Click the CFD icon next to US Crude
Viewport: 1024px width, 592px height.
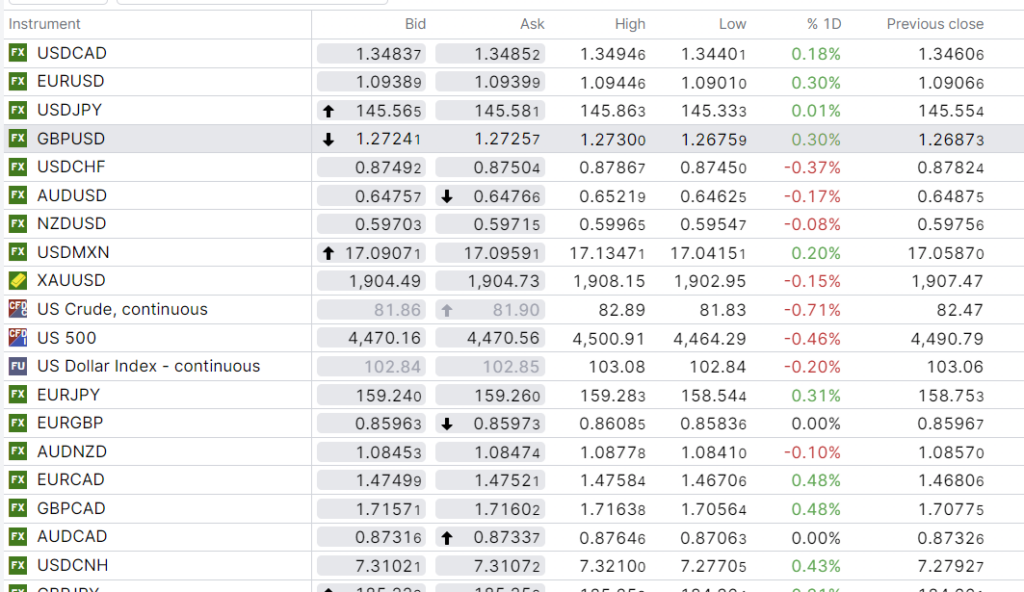click(17, 309)
